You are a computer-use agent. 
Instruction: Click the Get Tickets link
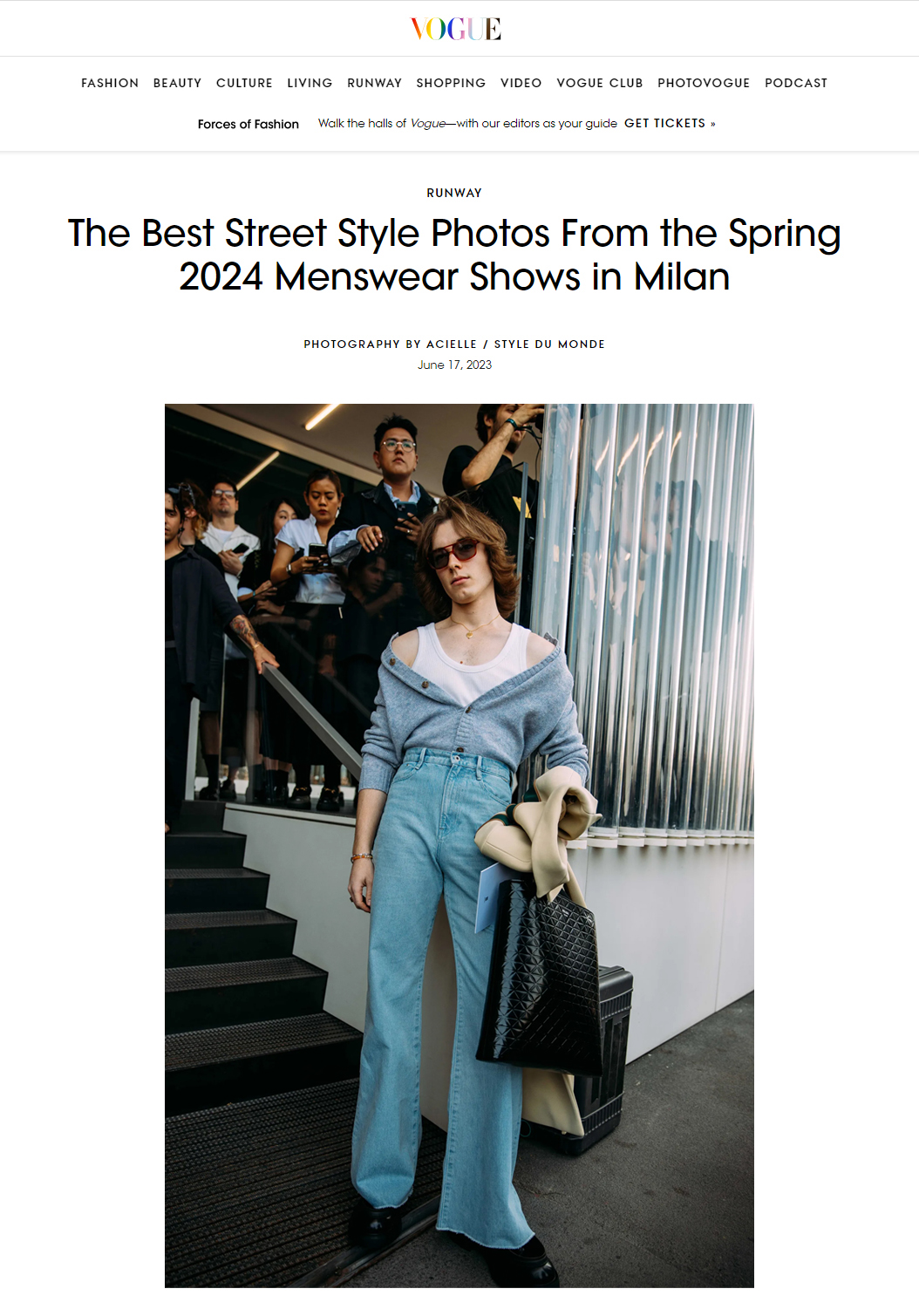pyautogui.click(x=664, y=123)
